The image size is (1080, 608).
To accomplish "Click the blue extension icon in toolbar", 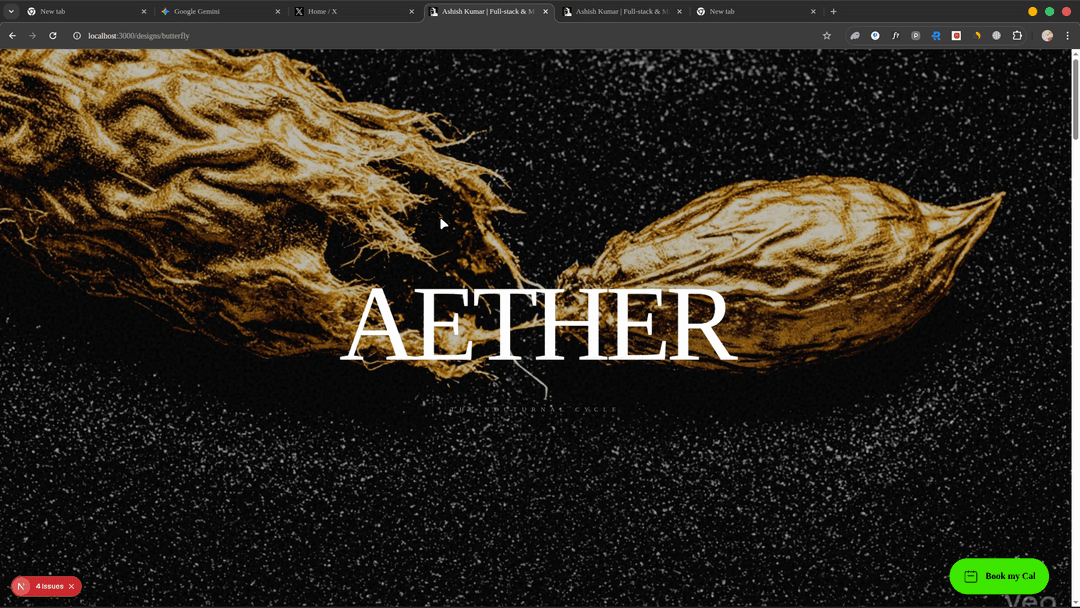I will point(936,36).
